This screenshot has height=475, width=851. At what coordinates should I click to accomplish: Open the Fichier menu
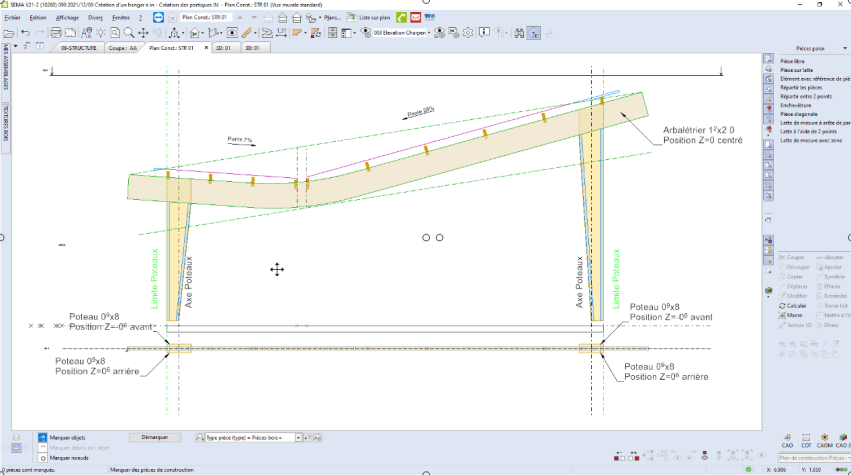12,18
